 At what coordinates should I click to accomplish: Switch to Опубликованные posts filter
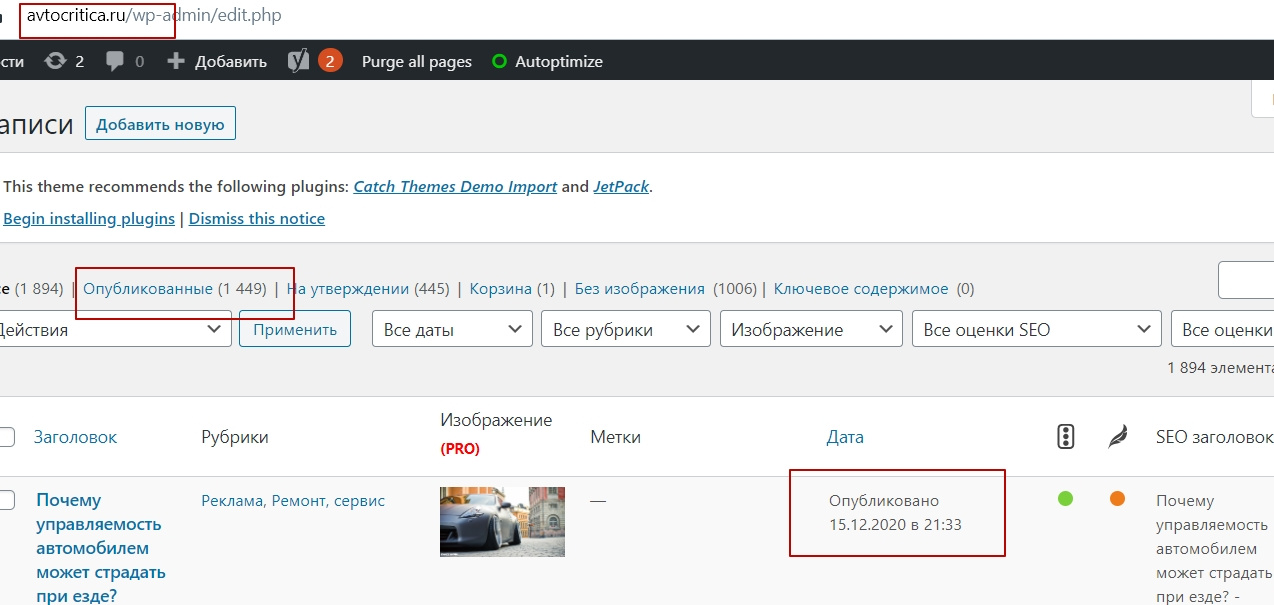click(175, 289)
